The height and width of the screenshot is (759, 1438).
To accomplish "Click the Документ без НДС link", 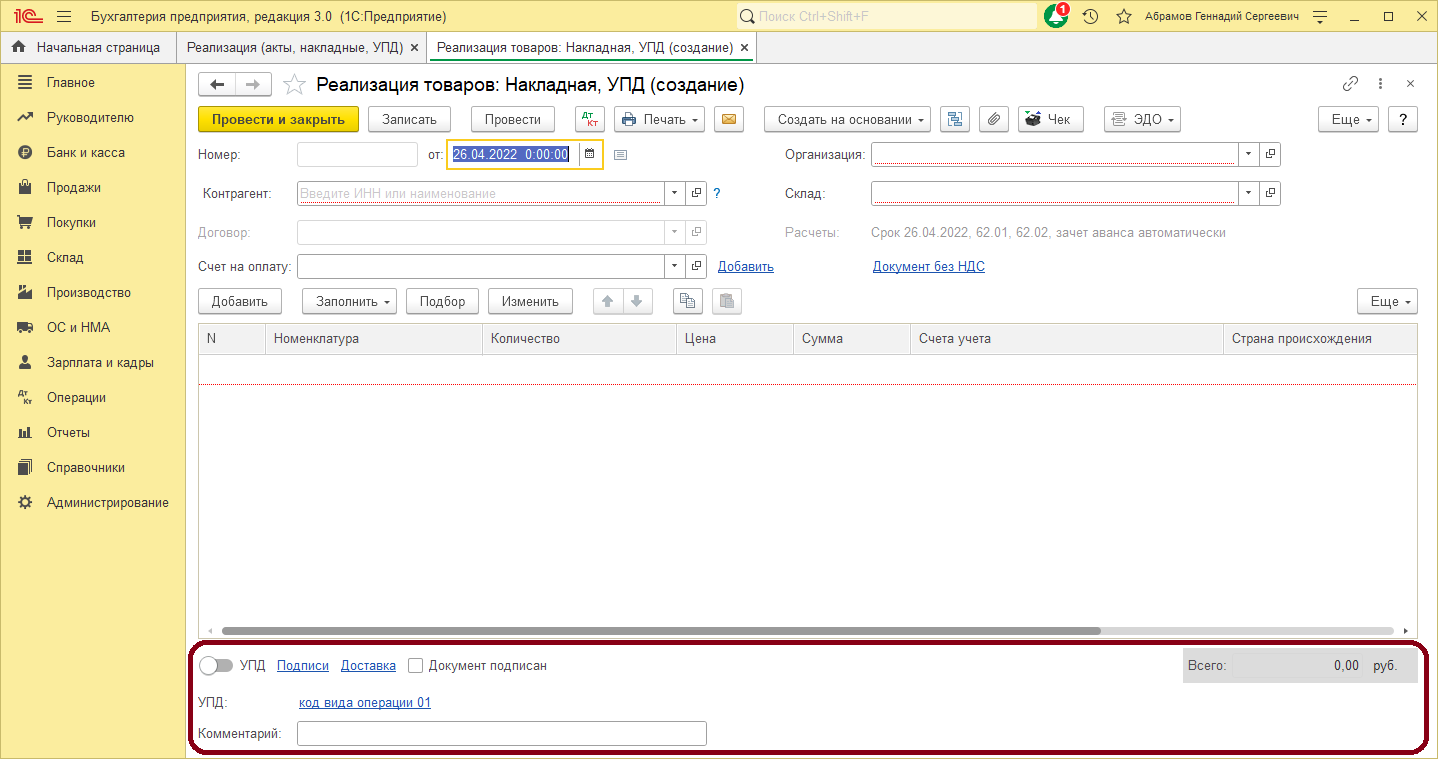I will click(x=928, y=266).
